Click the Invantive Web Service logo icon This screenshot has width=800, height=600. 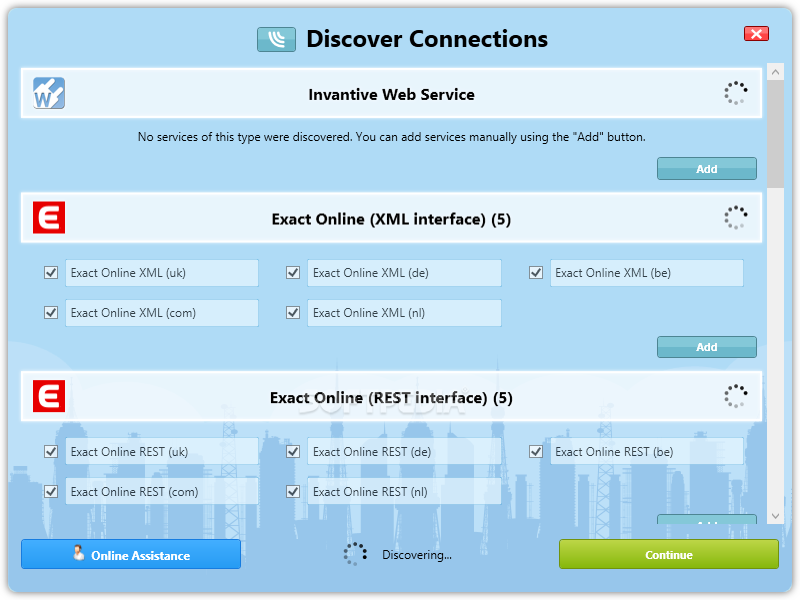[x=49, y=93]
